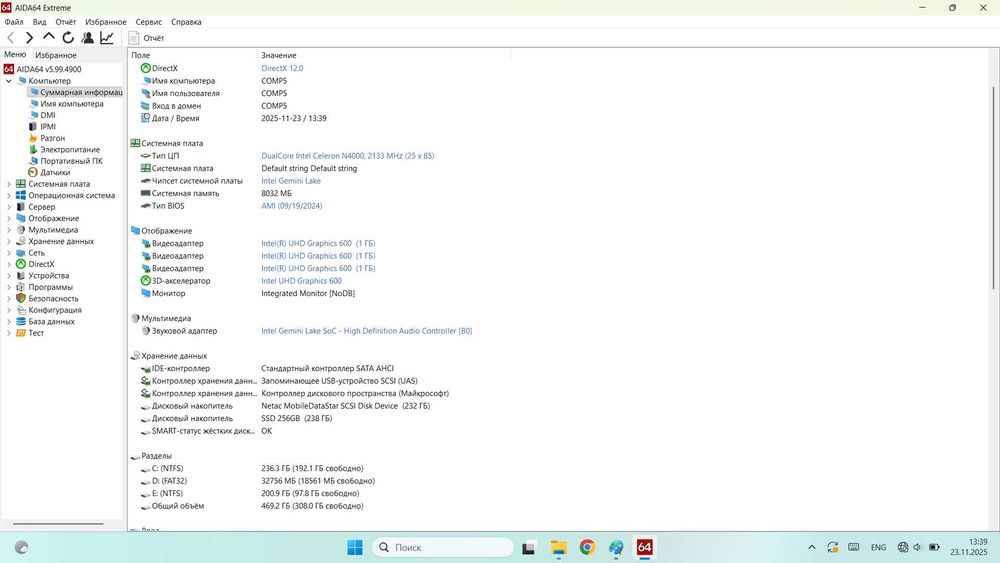Image resolution: width=1000 pixels, height=563 pixels.
Task: Expand the DirectX tree node
Action: (x=8, y=265)
